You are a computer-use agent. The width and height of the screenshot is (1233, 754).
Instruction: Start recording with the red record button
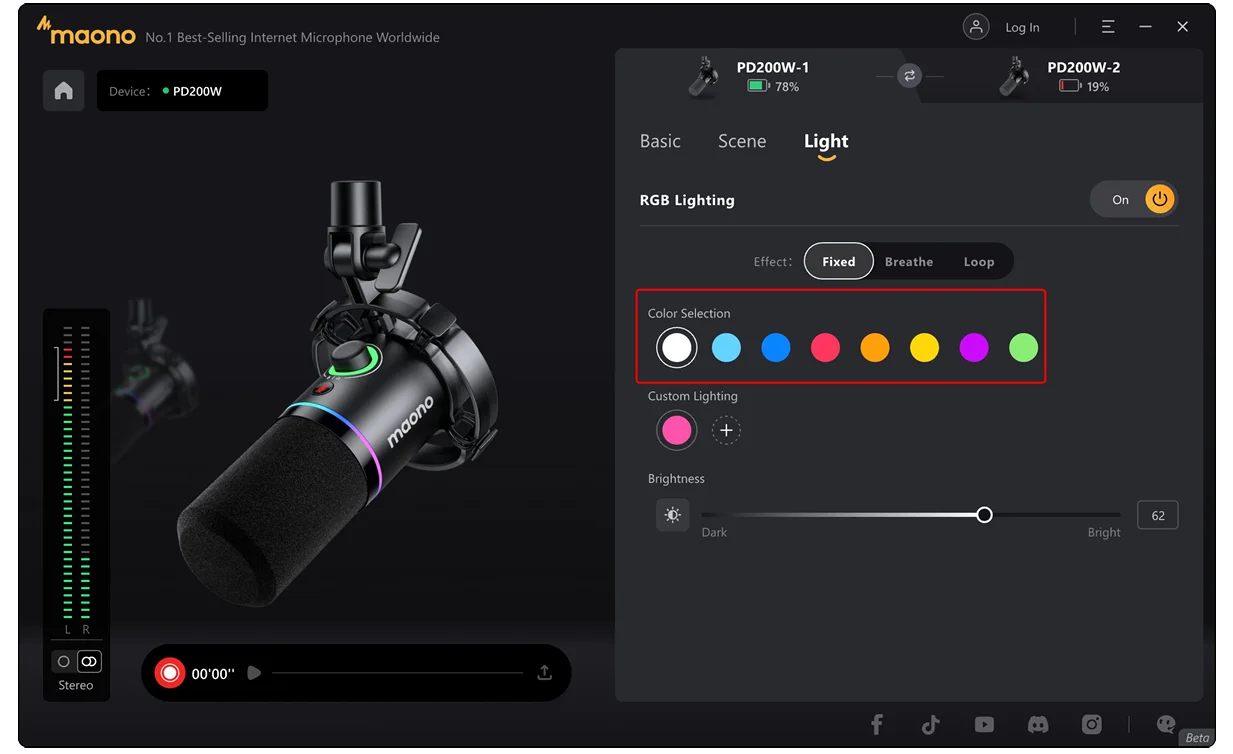[x=170, y=672]
